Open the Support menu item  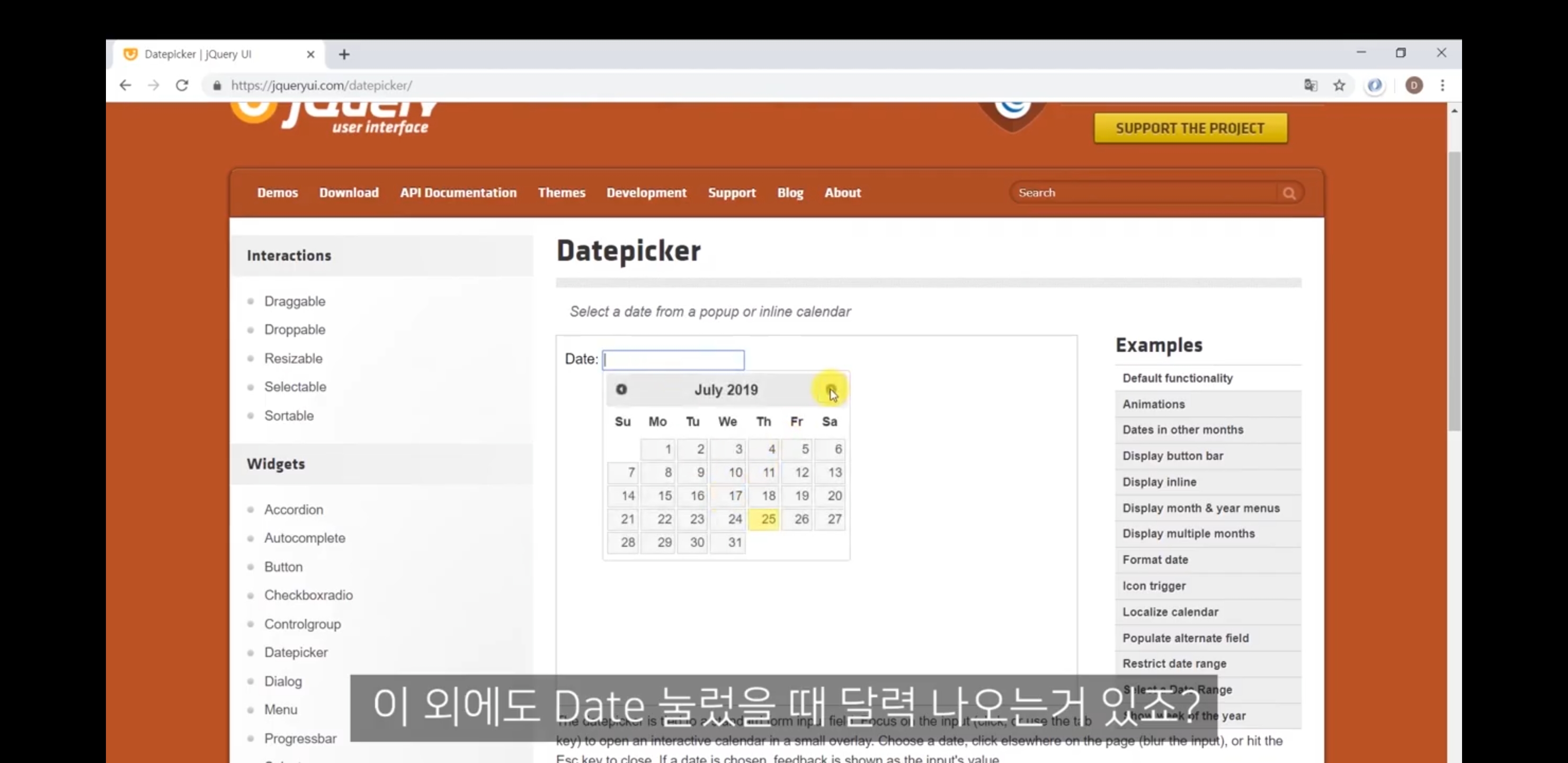(732, 192)
